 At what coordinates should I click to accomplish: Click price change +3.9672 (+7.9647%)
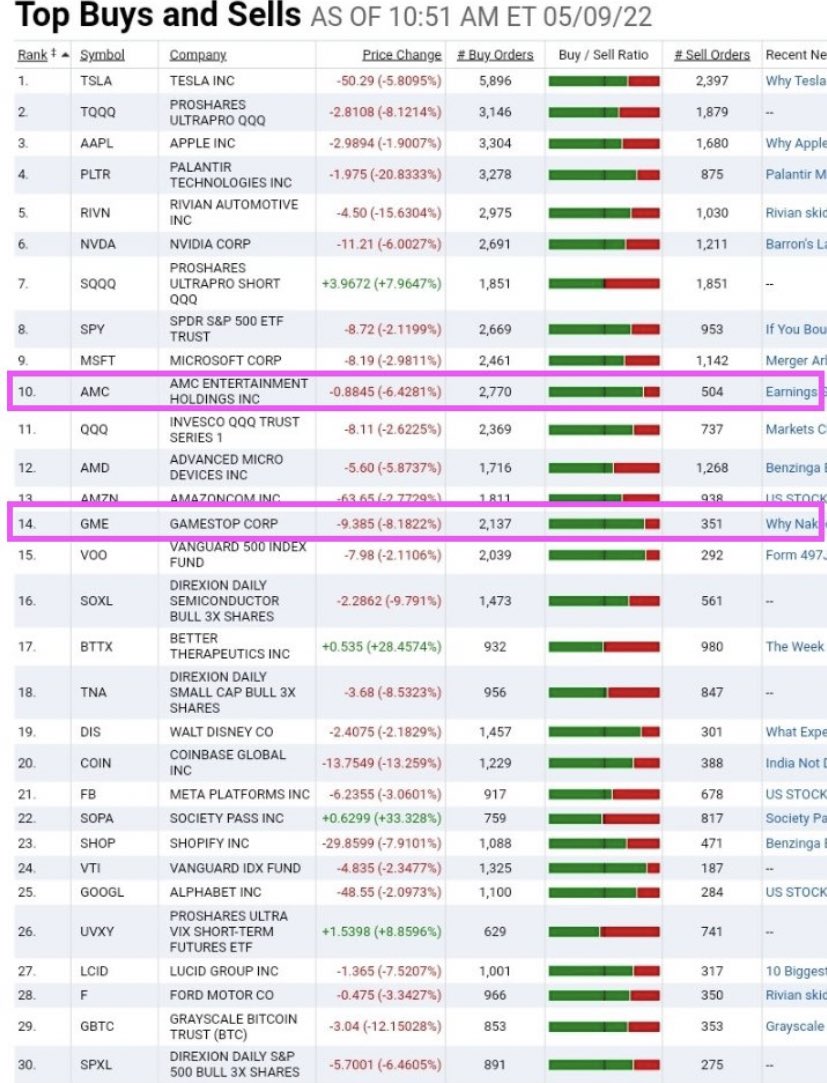point(381,283)
